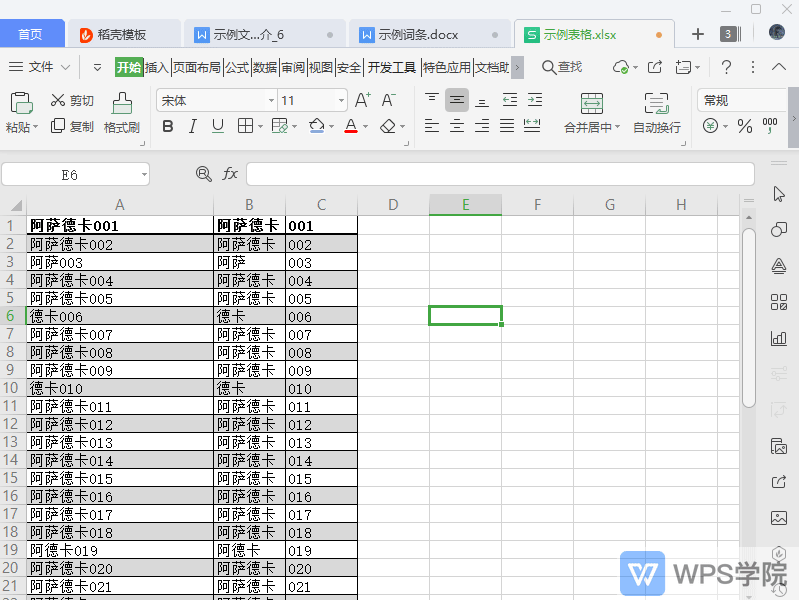799x600 pixels.
Task: Expand the Name Box dropdown
Action: coord(144,175)
